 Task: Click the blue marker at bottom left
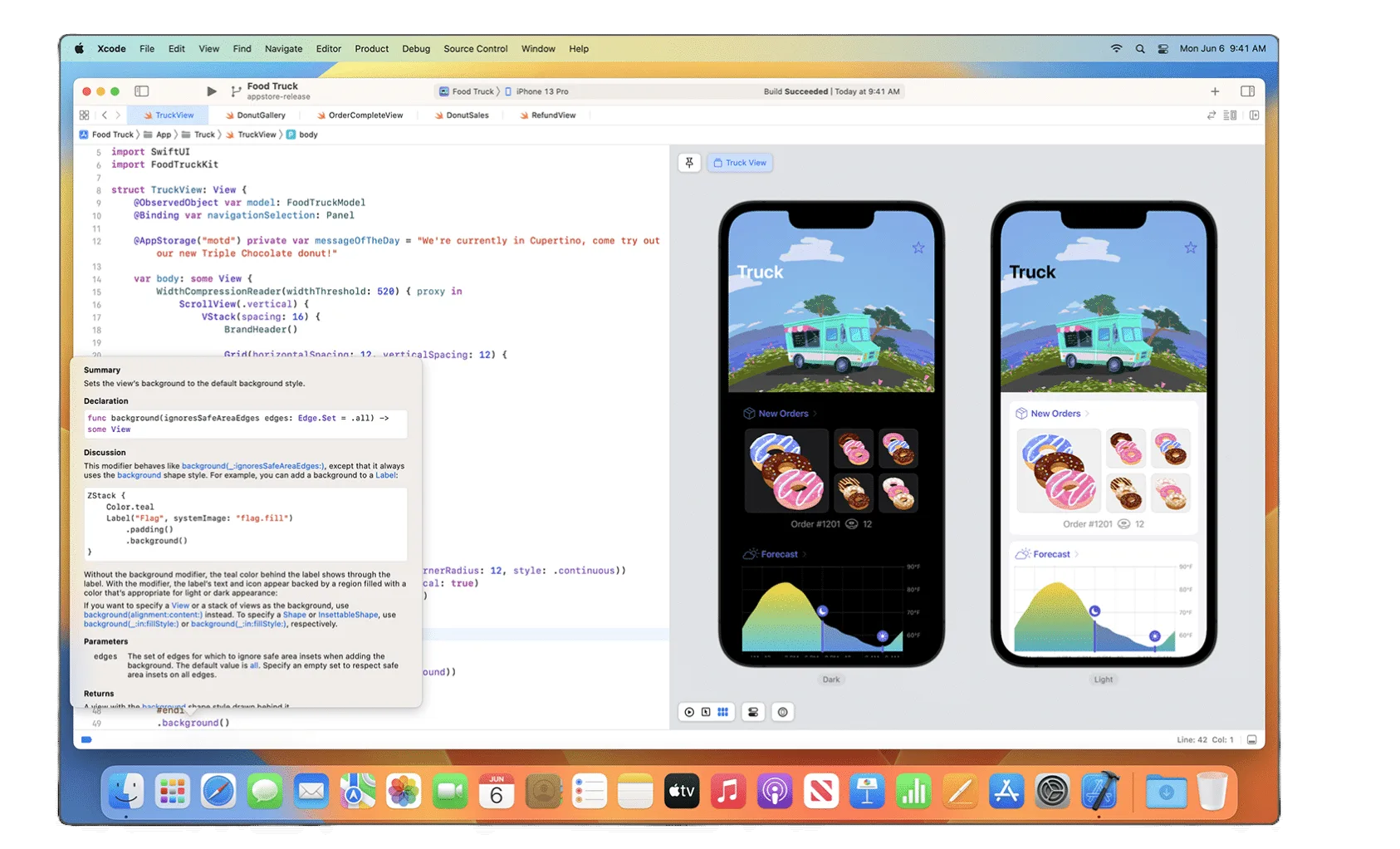click(86, 739)
